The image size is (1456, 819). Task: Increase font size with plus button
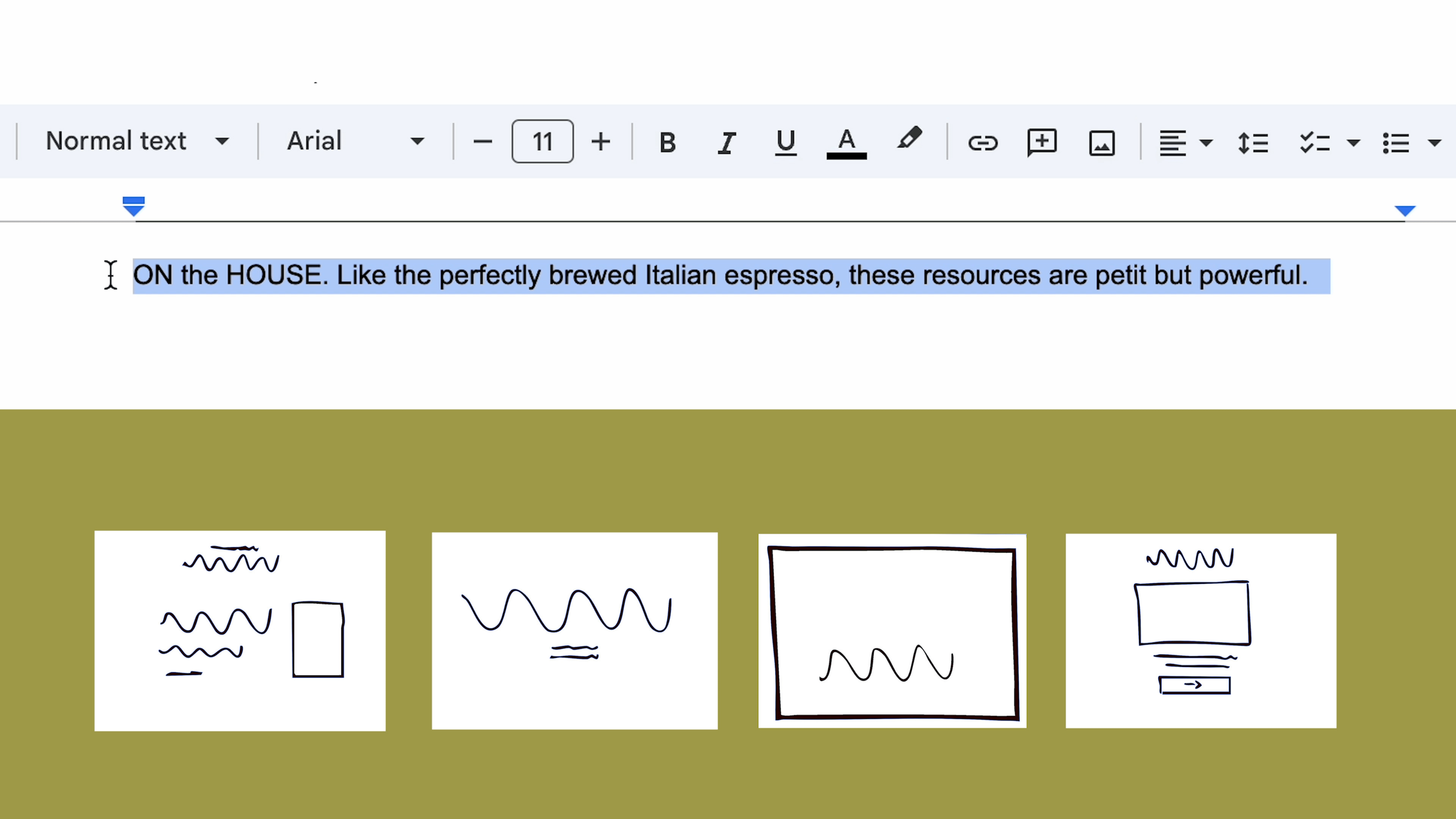(600, 142)
